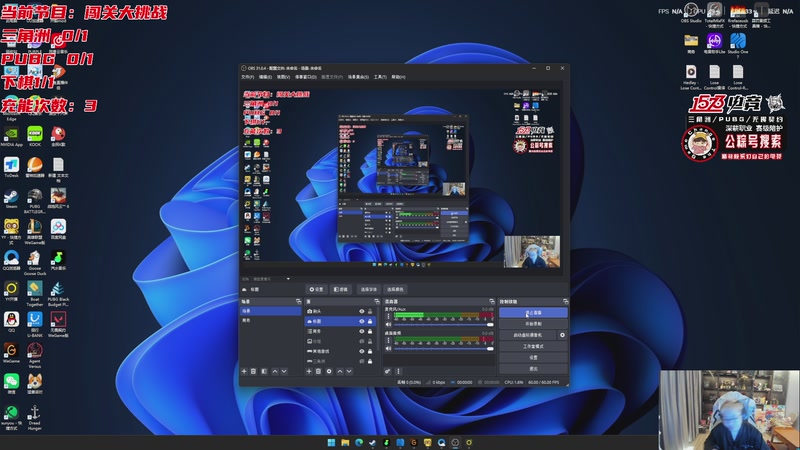Remove selected scene with trash icon
The width and height of the screenshot is (800, 450).
tap(254, 371)
